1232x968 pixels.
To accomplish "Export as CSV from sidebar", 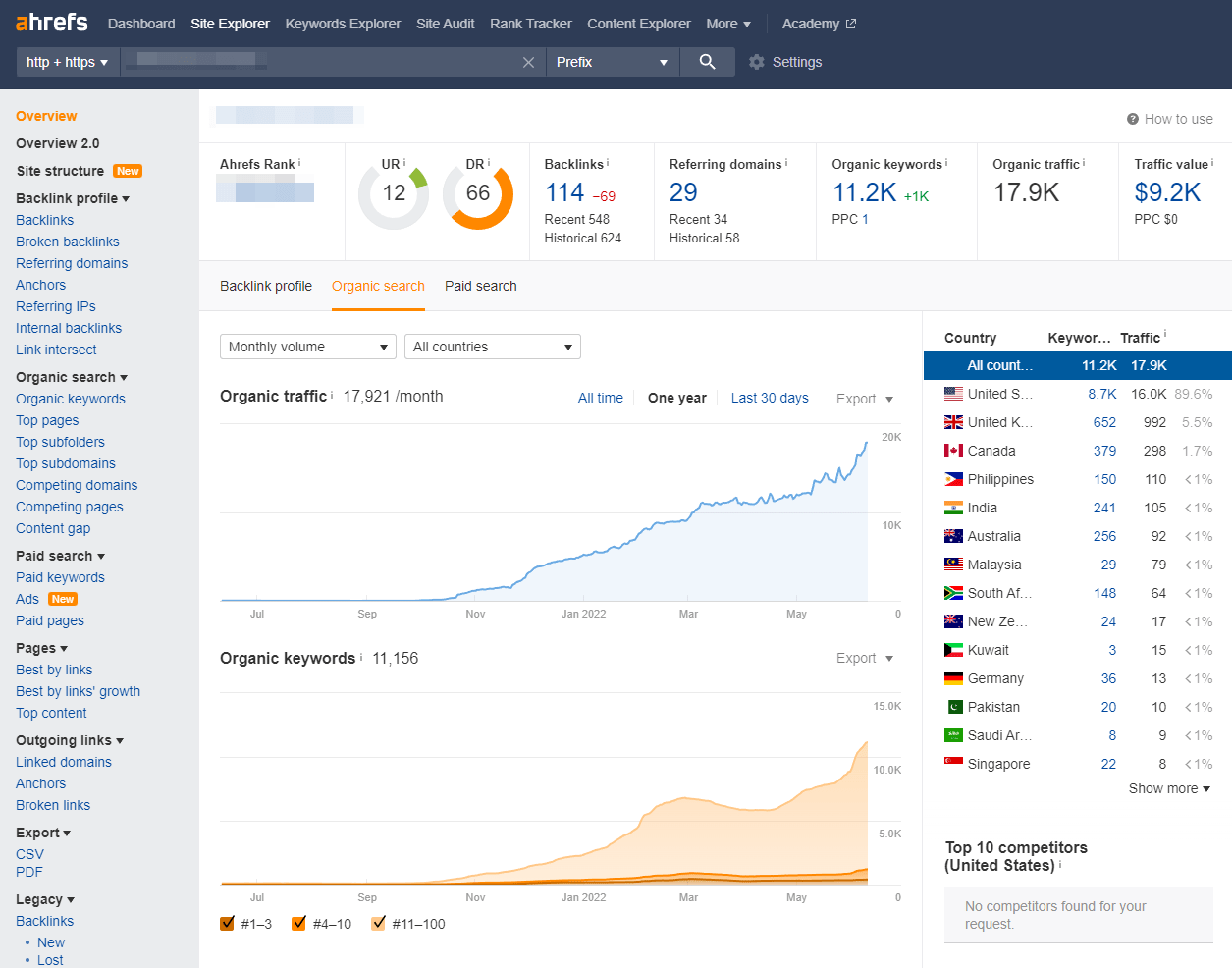I will 29,854.
